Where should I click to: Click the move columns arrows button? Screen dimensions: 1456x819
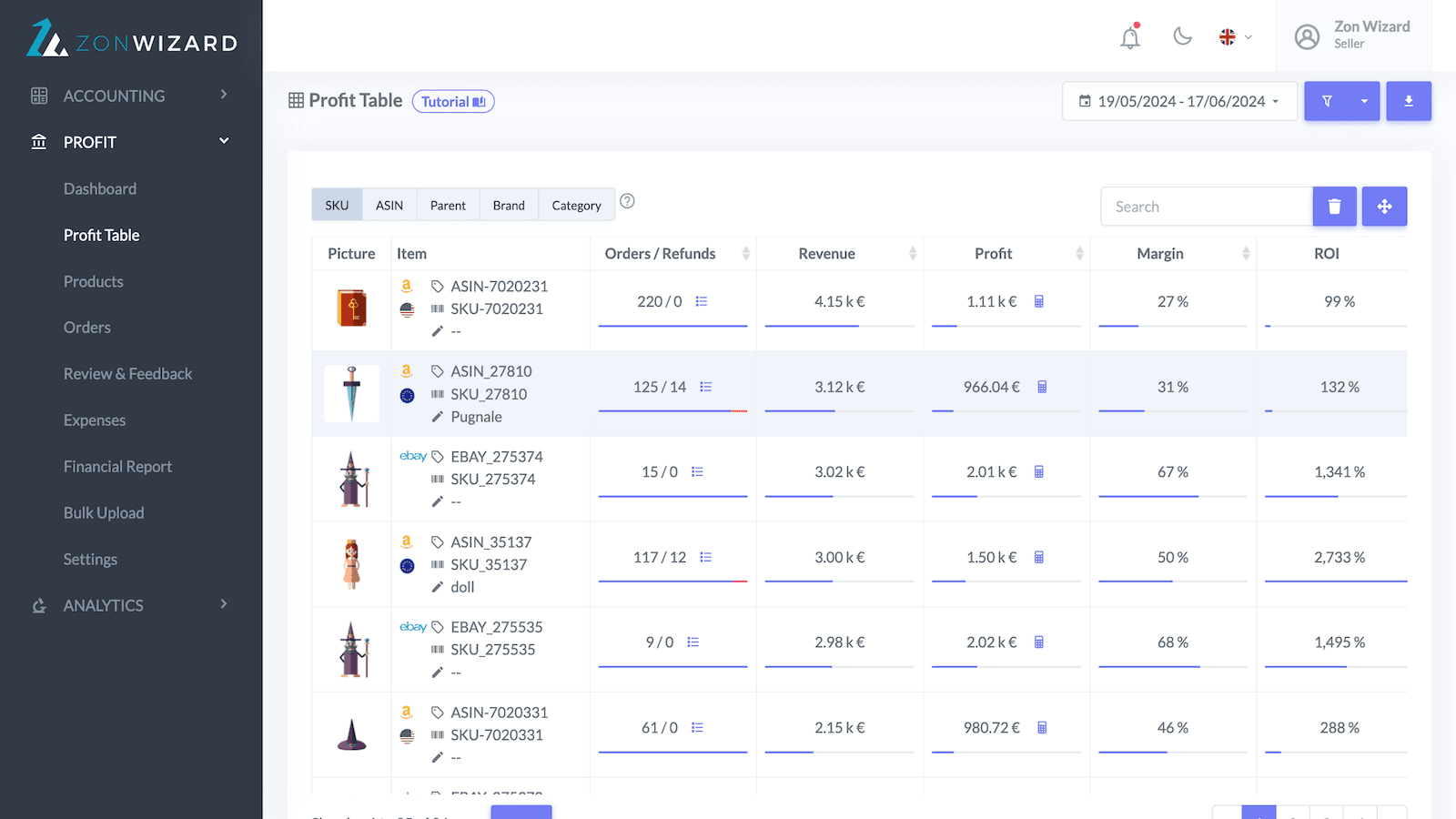(1384, 207)
